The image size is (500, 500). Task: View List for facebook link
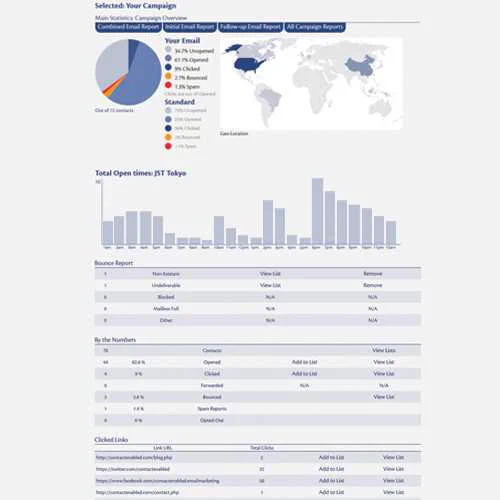(393, 481)
